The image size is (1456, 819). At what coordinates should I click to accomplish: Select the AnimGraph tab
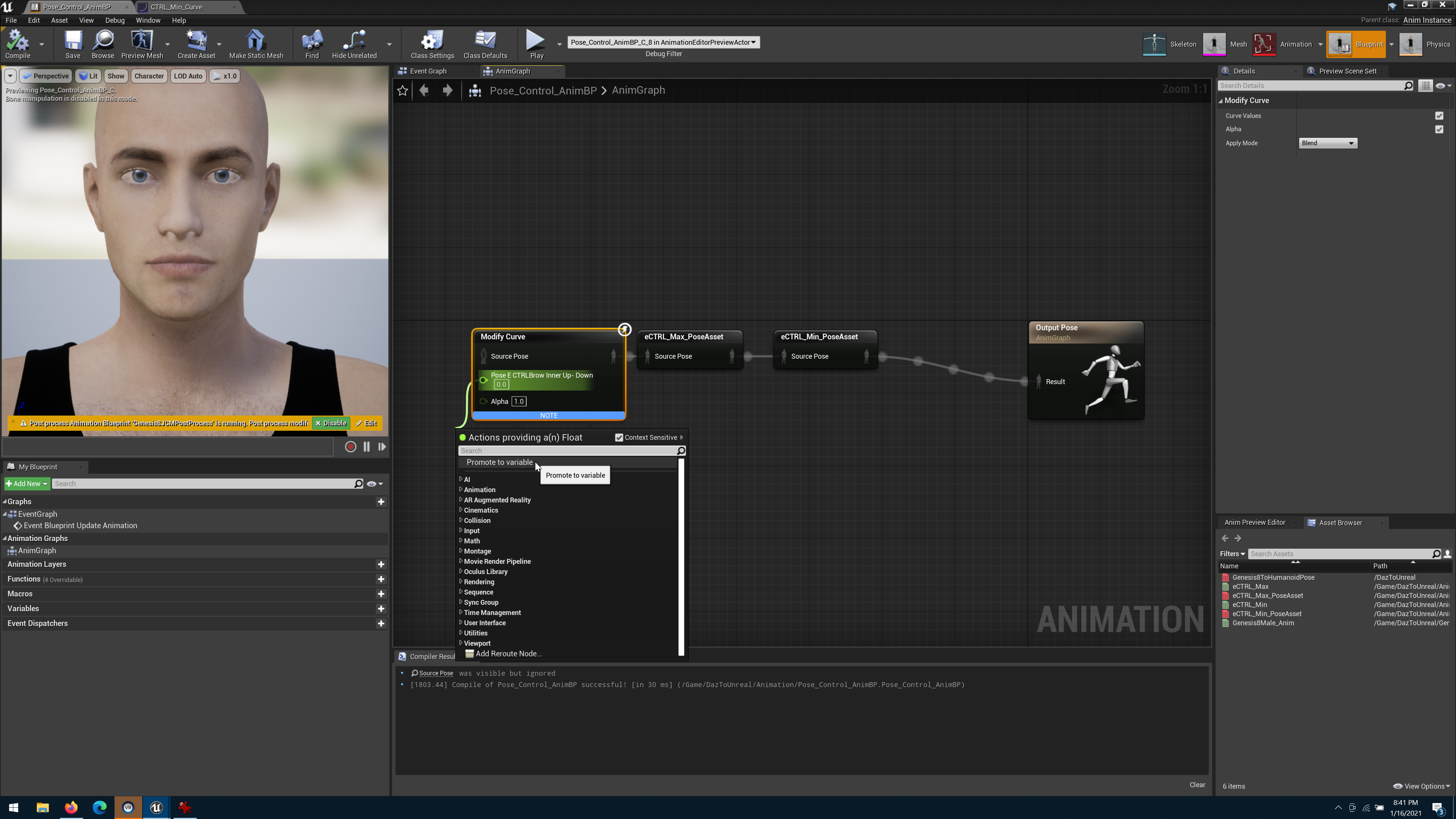(511, 71)
